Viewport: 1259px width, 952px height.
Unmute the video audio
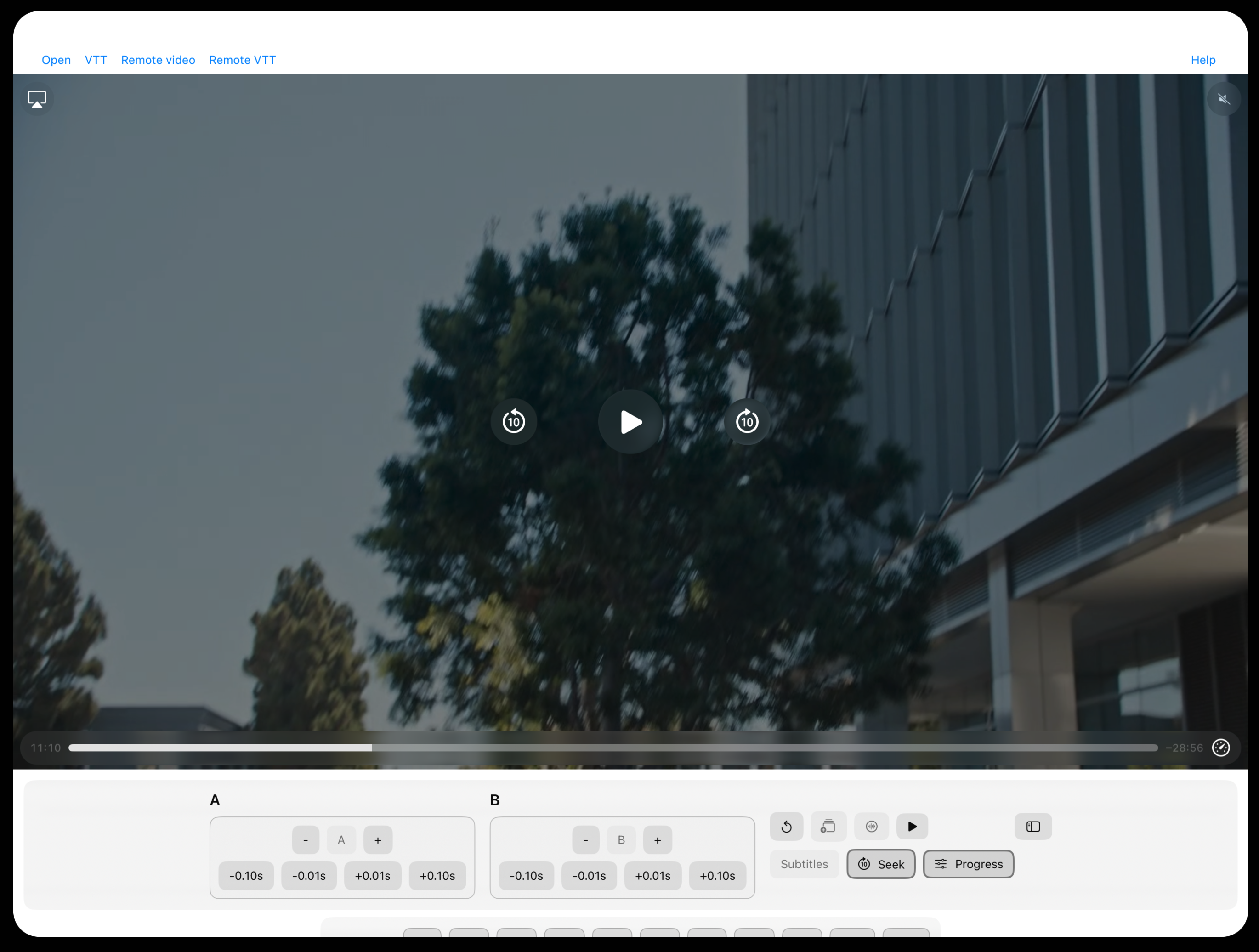click(1223, 100)
